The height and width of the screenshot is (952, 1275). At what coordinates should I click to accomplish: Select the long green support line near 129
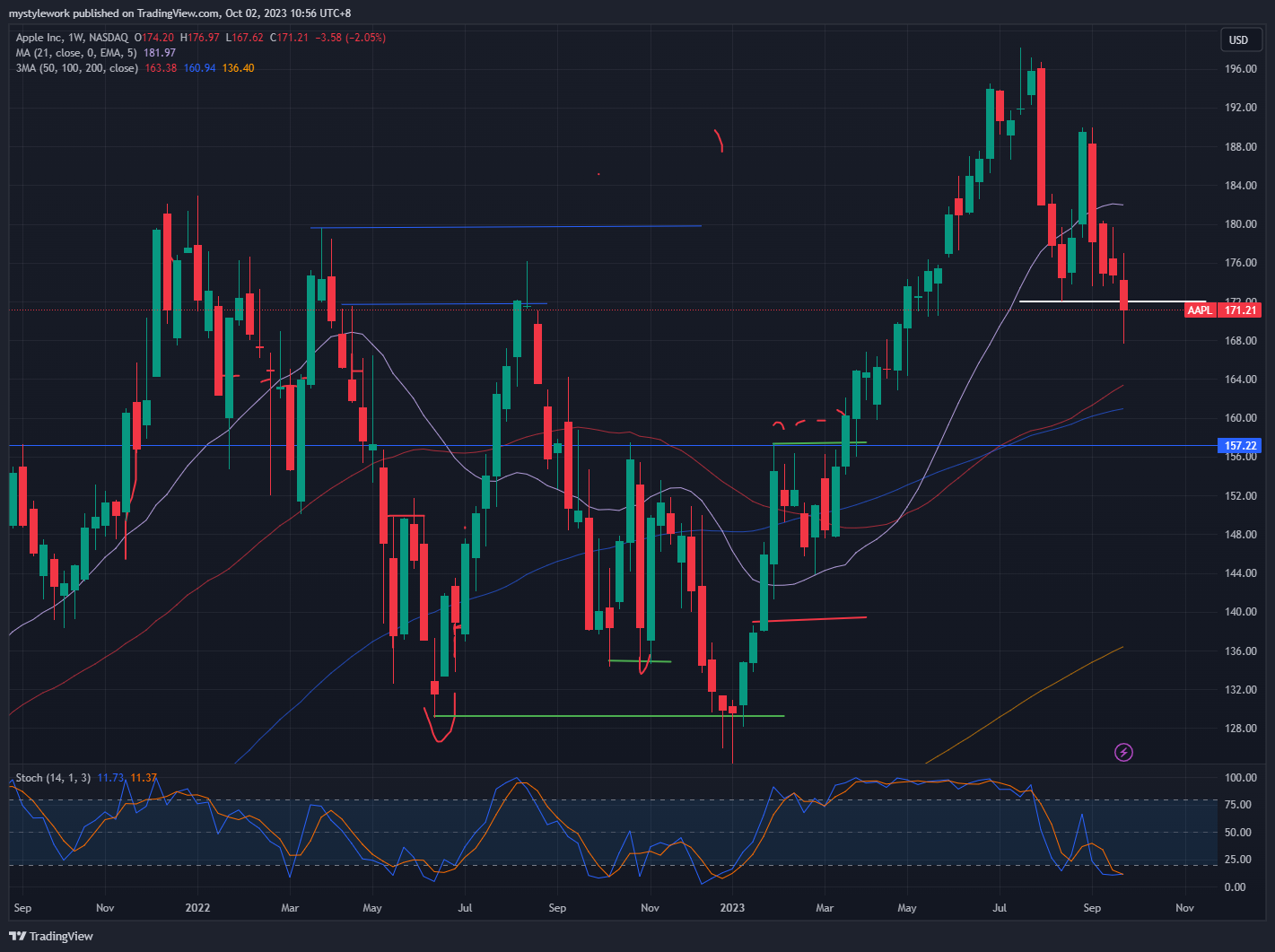click(x=608, y=716)
